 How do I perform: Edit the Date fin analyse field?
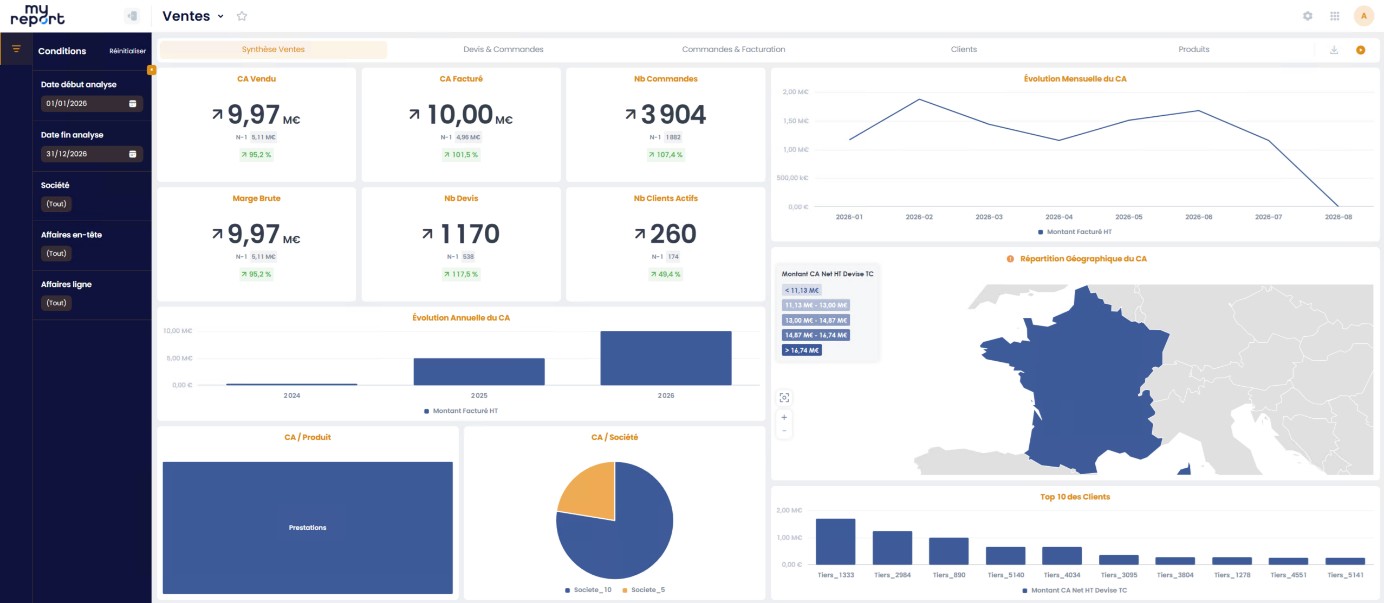coord(92,154)
